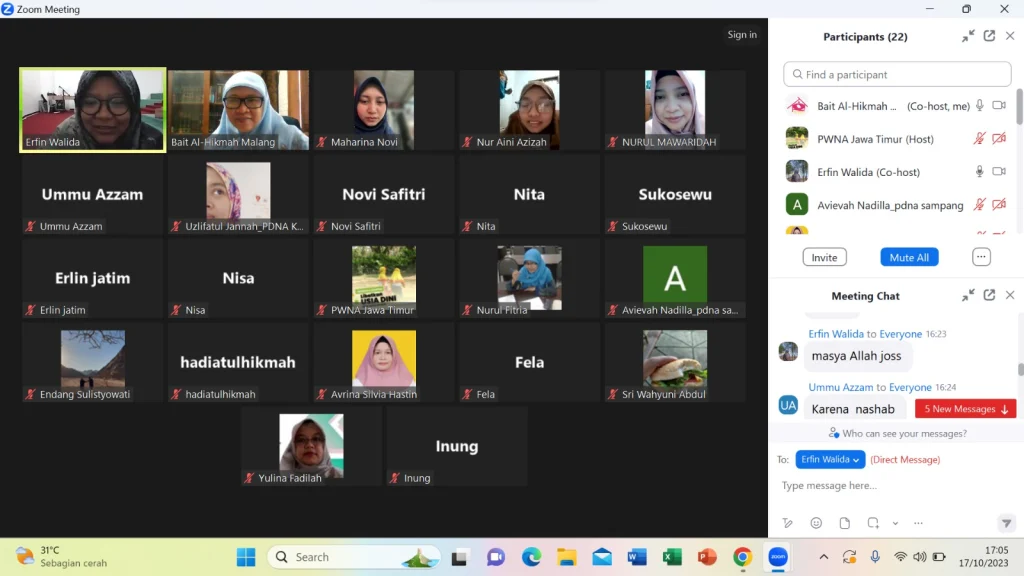Image resolution: width=1024 pixels, height=576 pixels.
Task: Select Maharina Novi video tile
Action: (384, 110)
